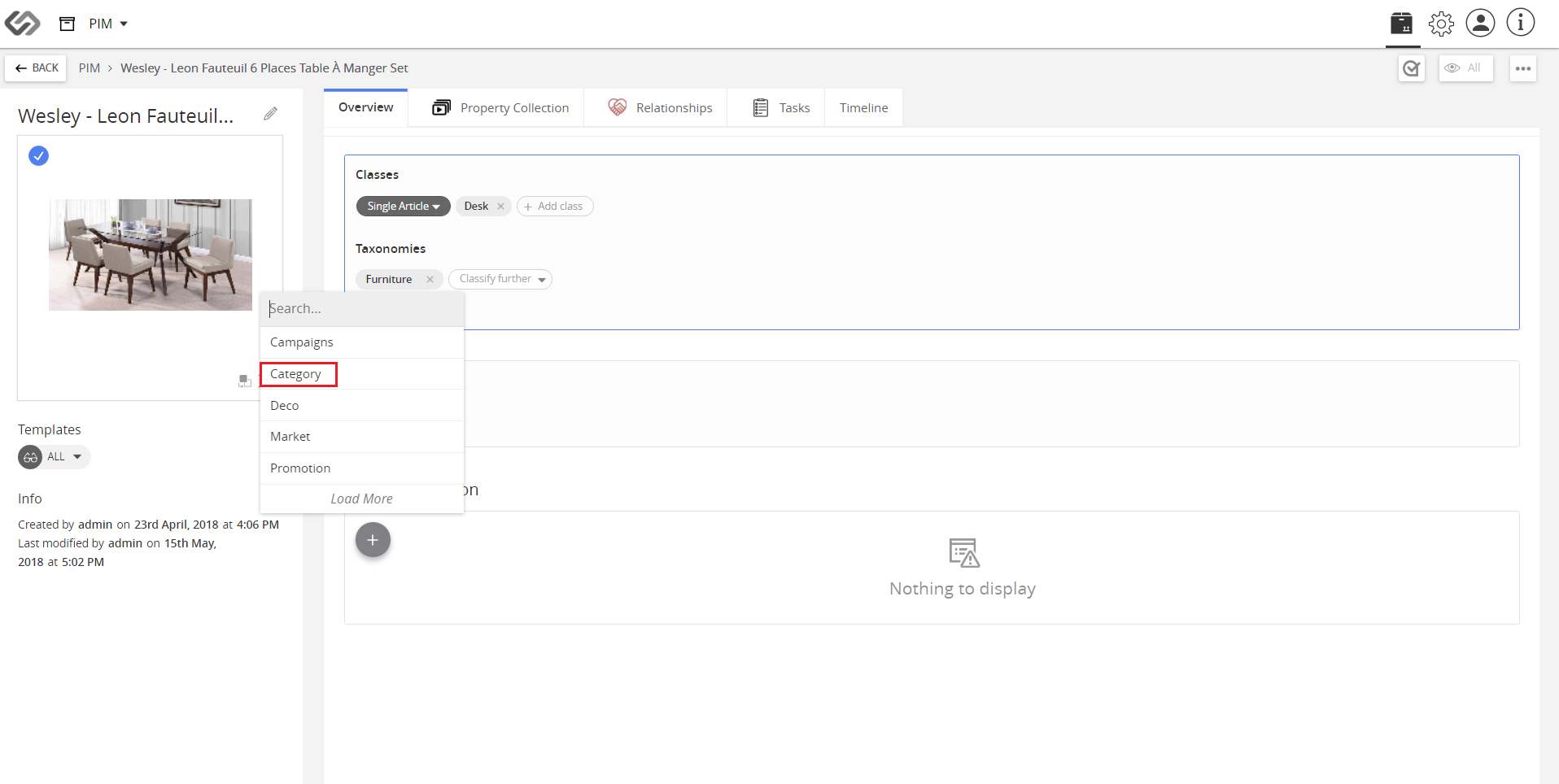Open the user profile icon

(x=1480, y=23)
